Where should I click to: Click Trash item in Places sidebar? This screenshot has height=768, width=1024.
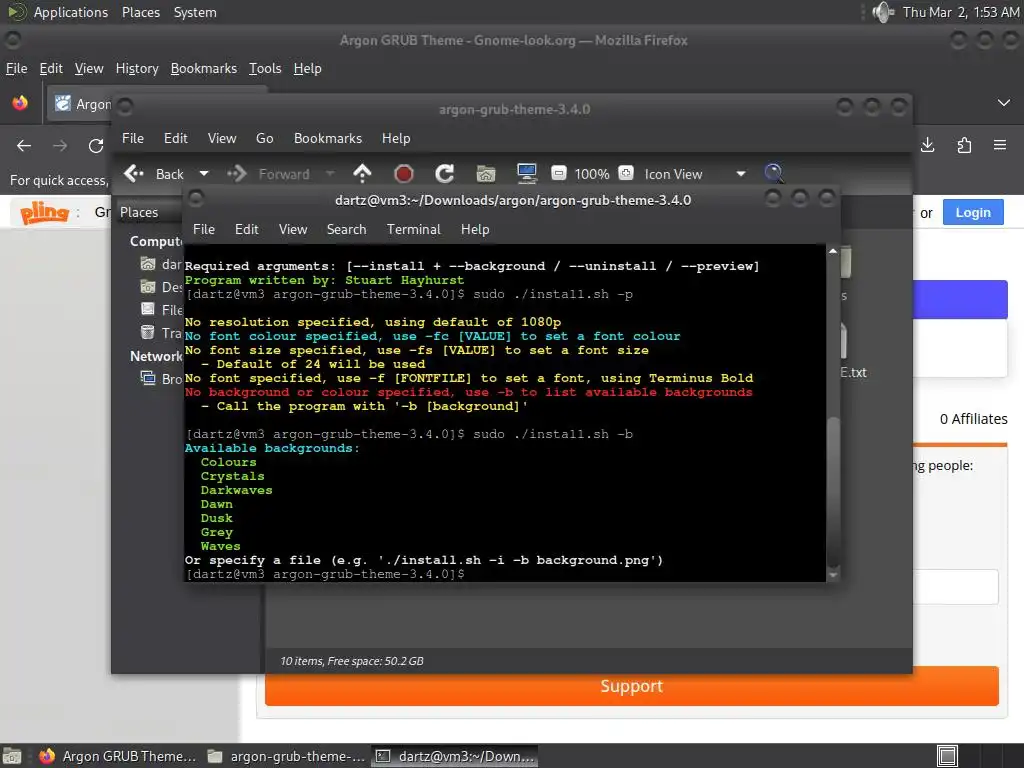pyautogui.click(x=162, y=332)
